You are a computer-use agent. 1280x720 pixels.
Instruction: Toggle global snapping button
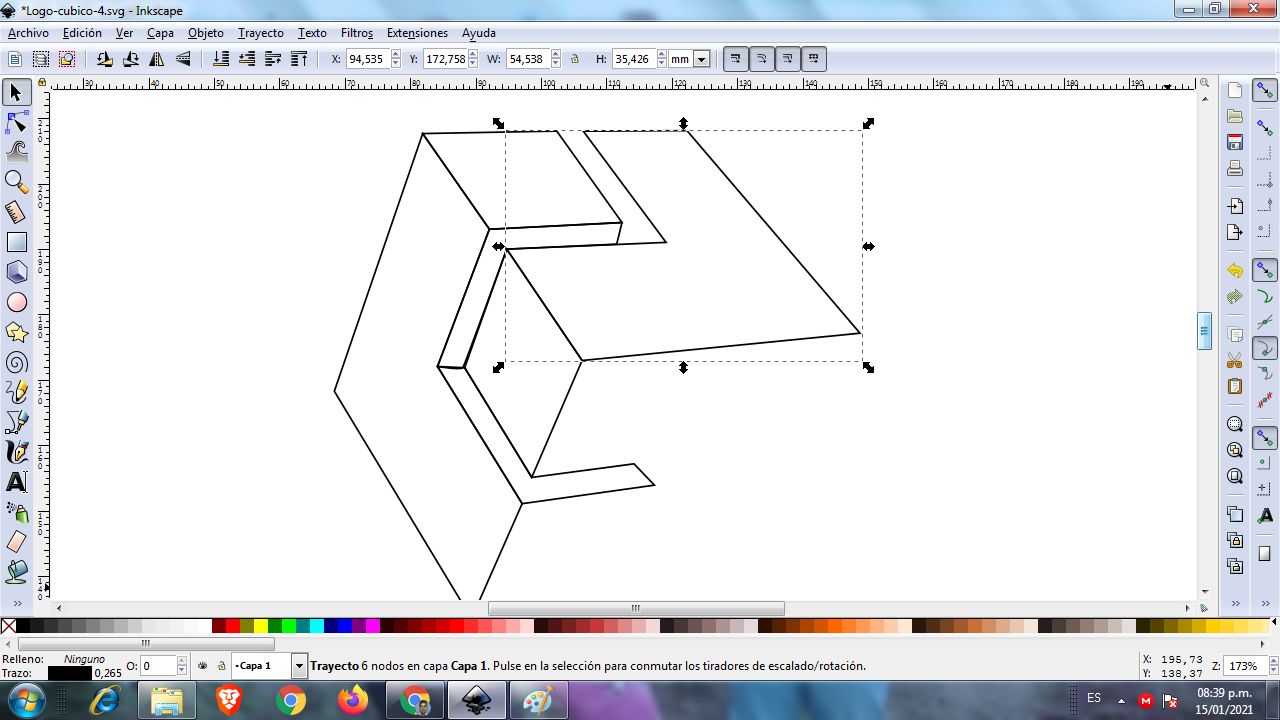click(1265, 91)
